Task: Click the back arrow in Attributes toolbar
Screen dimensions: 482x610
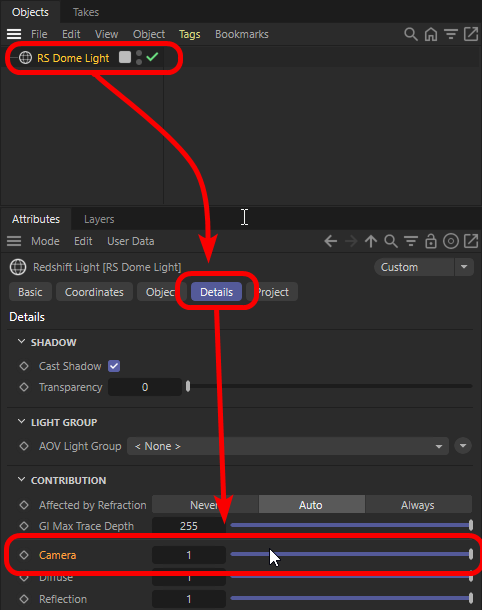Action: tap(331, 241)
